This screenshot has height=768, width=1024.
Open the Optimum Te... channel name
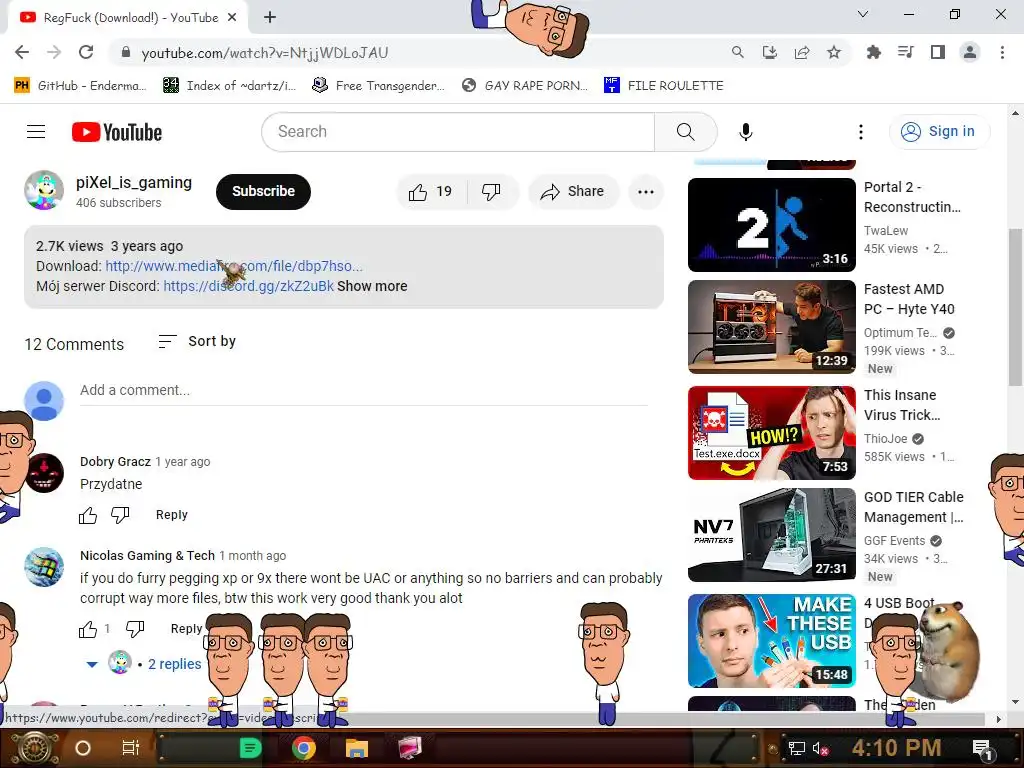[x=900, y=333]
